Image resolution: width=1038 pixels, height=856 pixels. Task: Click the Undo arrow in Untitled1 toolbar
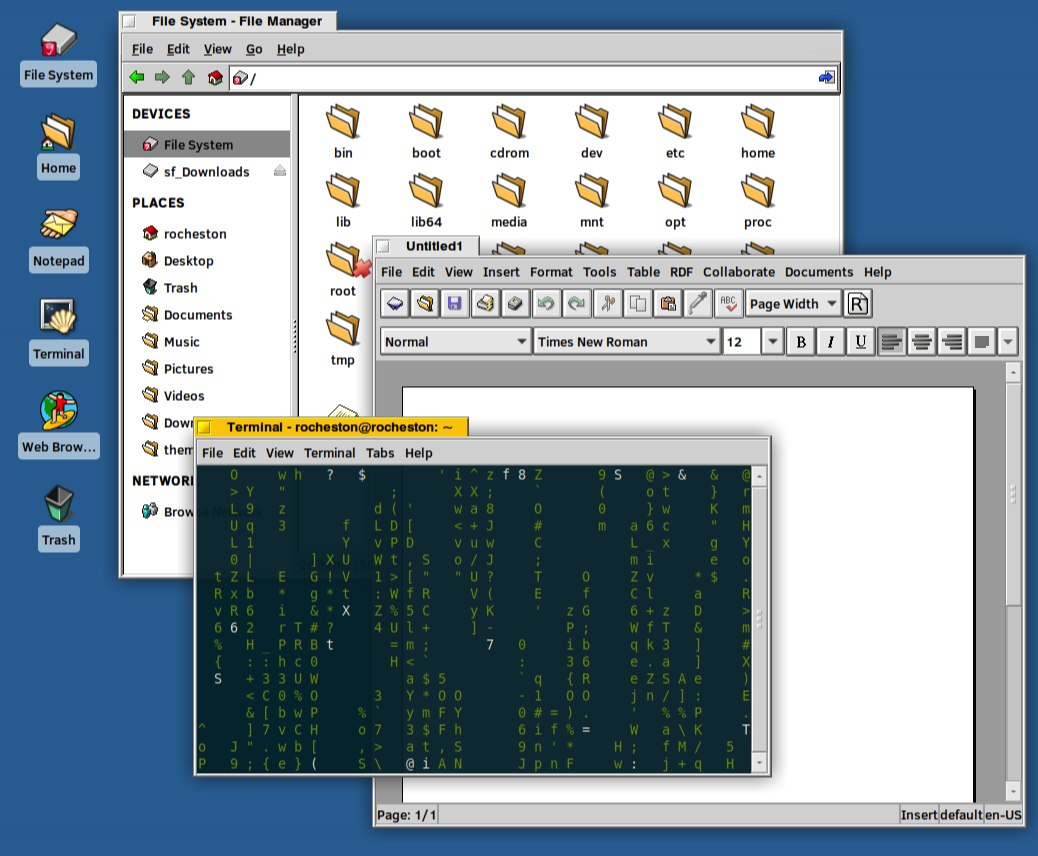[x=545, y=304]
